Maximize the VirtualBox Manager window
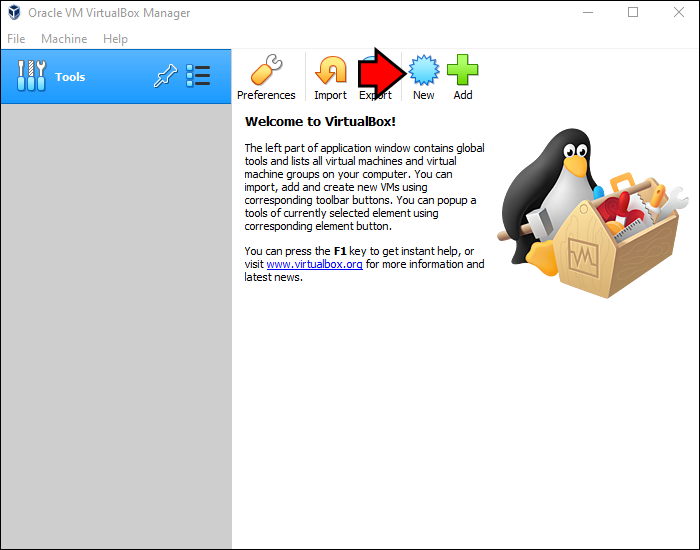Viewport: 700px width, 550px height. click(x=632, y=13)
